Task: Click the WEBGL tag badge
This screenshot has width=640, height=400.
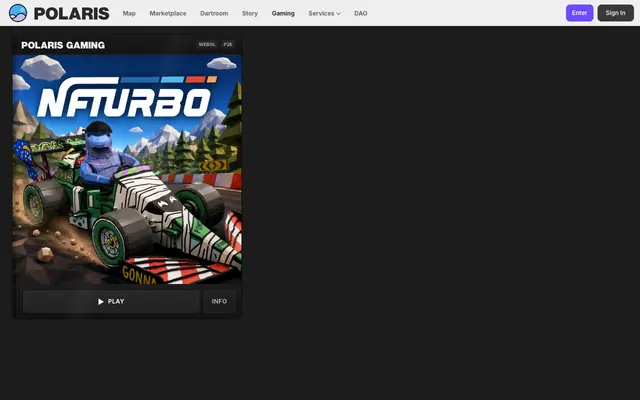Action: pos(207,44)
